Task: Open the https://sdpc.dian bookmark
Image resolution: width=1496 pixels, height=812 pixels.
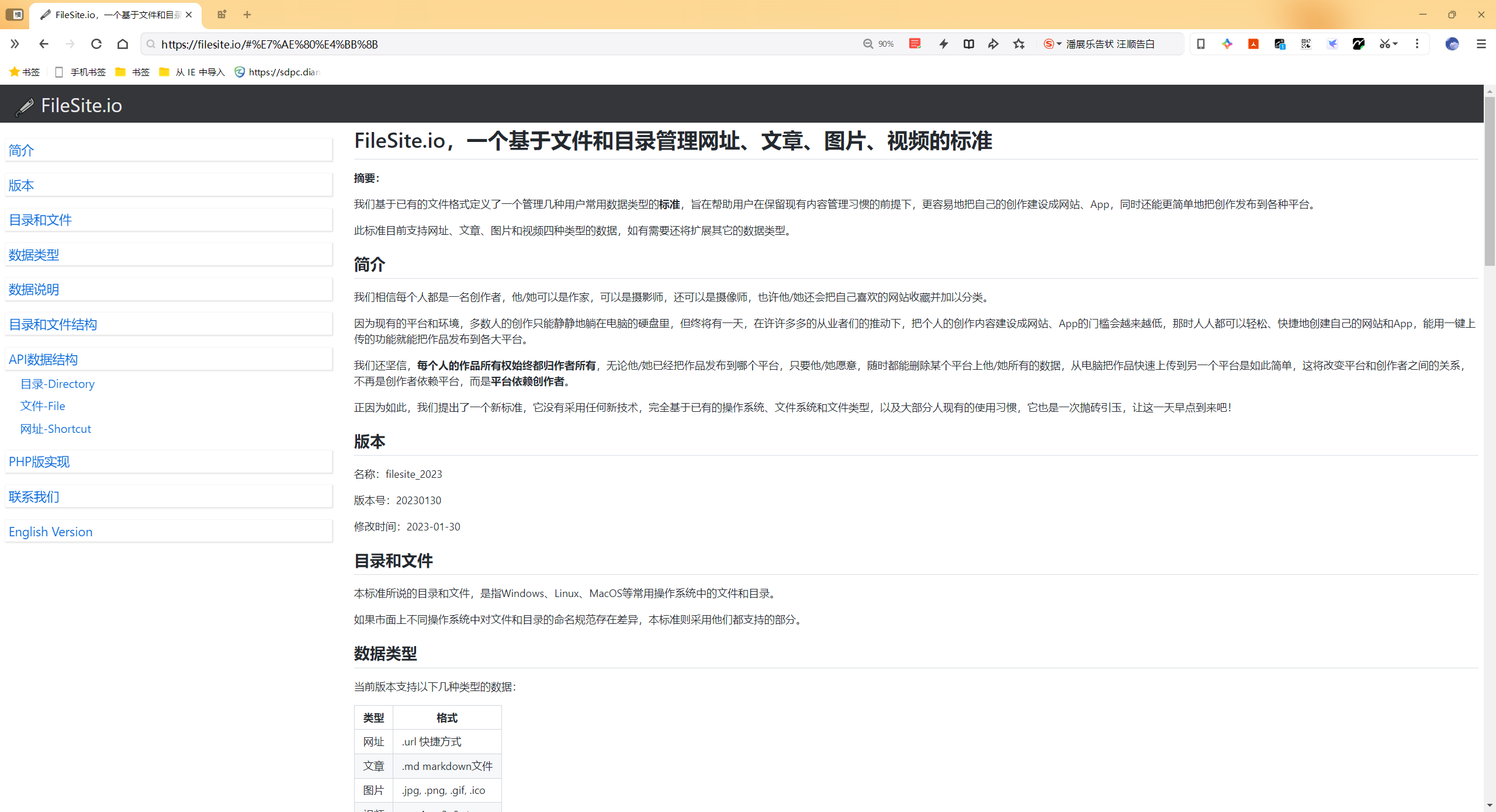Action: (x=278, y=72)
